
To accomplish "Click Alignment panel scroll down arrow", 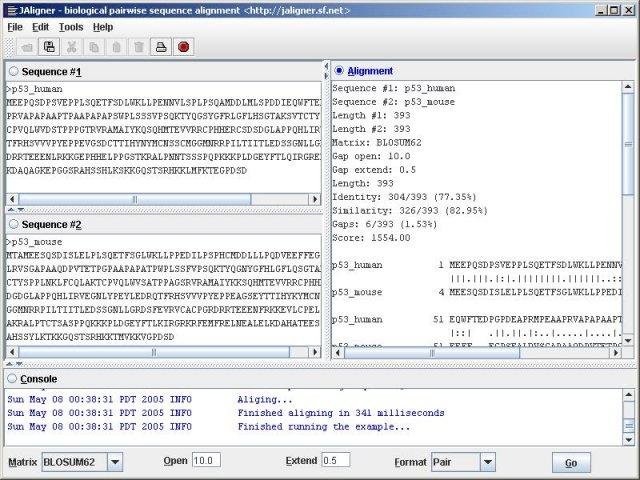I will (x=628, y=341).
